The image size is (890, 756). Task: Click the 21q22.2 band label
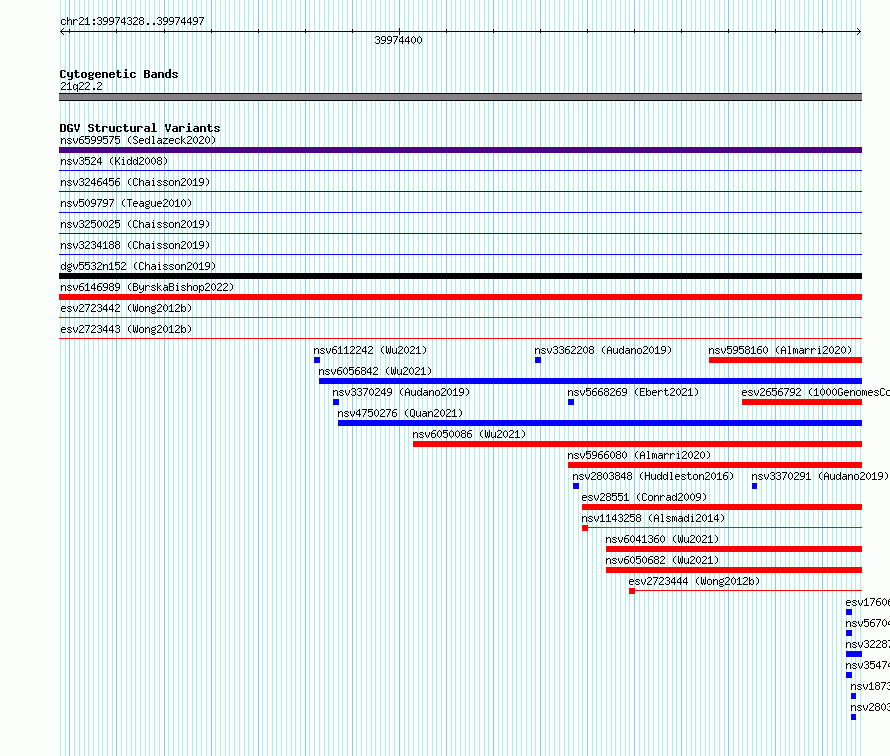coord(81,86)
